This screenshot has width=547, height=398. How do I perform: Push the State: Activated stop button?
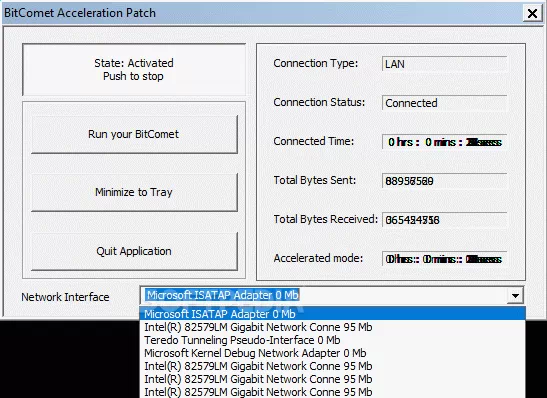click(x=134, y=69)
